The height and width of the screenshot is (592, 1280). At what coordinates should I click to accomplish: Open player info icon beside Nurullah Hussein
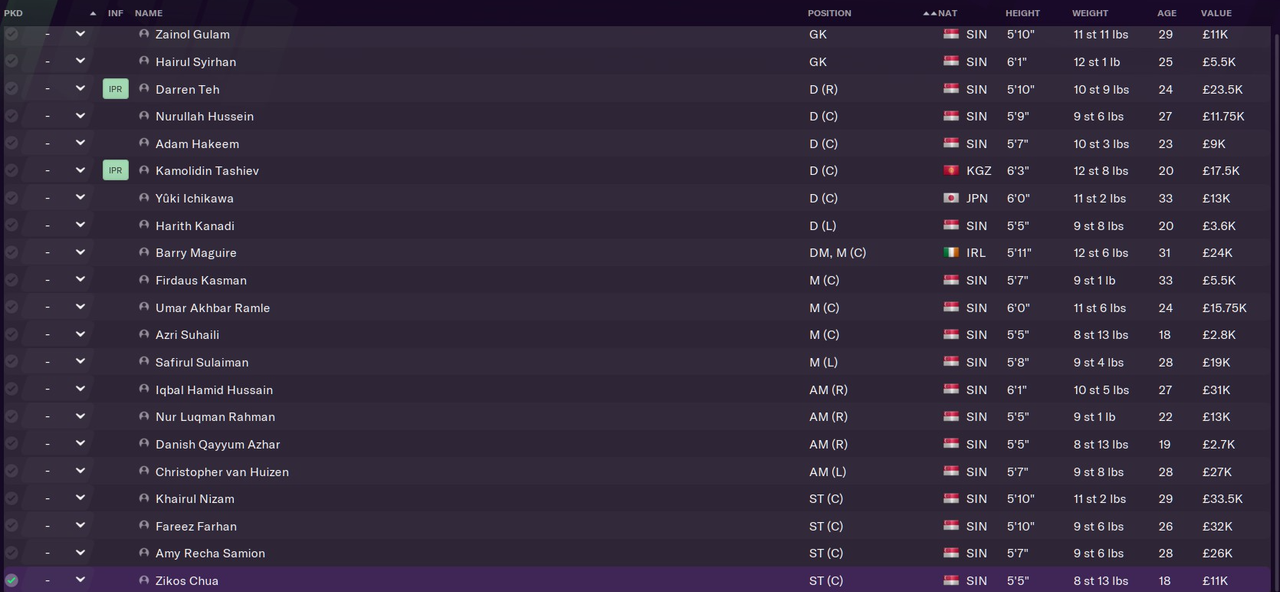click(x=144, y=116)
